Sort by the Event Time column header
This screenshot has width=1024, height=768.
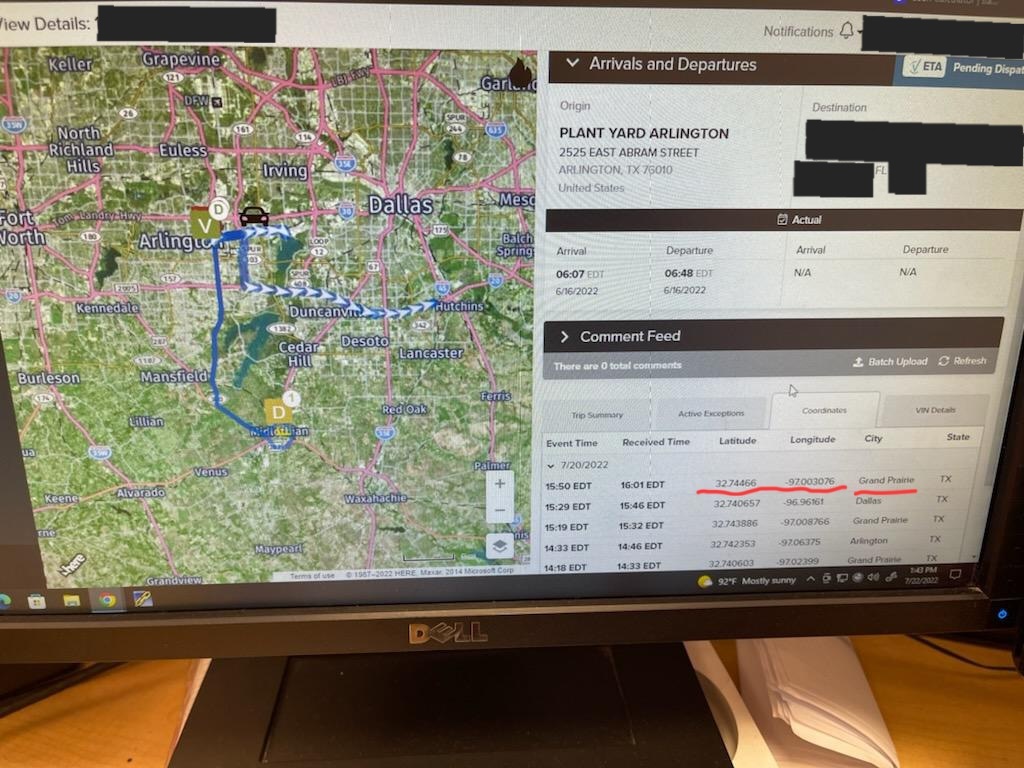click(x=571, y=443)
